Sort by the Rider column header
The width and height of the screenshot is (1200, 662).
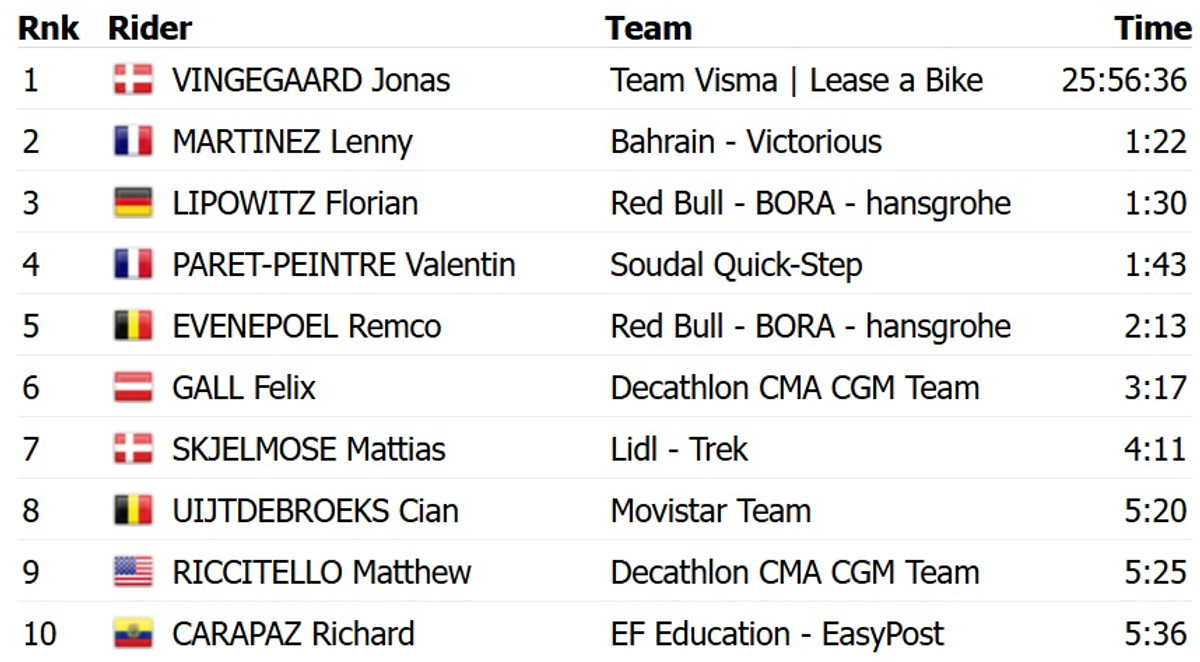150,28
